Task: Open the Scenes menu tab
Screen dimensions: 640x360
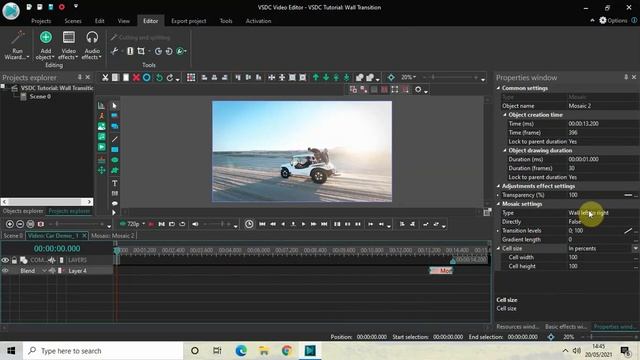Action: pyautogui.click(x=73, y=21)
